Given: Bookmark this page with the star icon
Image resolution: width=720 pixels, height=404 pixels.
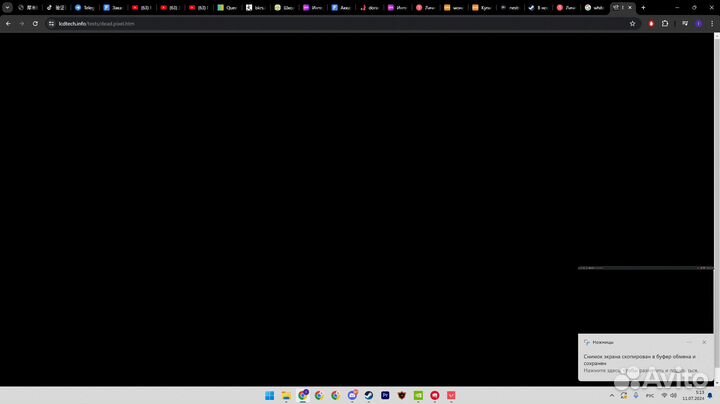Looking at the screenshot, I should 632,23.
